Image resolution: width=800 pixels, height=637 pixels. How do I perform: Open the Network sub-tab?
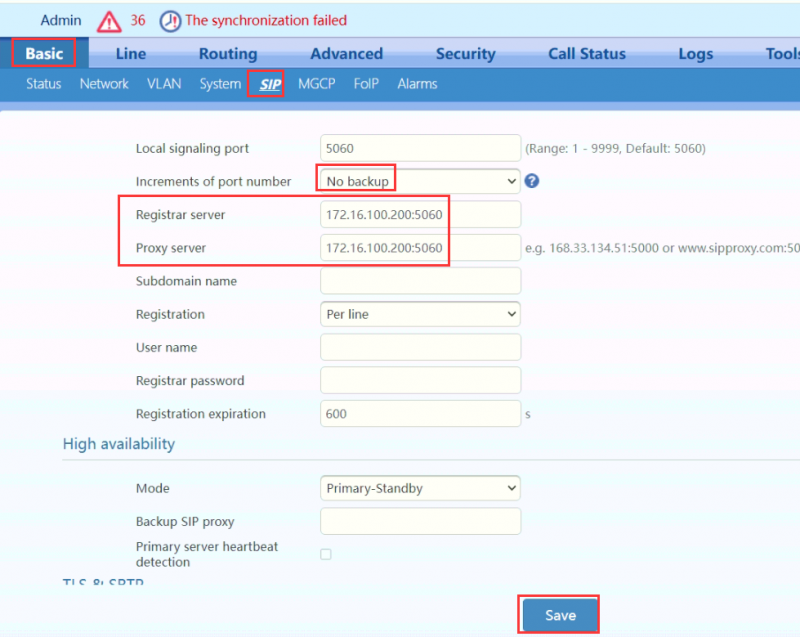[103, 84]
